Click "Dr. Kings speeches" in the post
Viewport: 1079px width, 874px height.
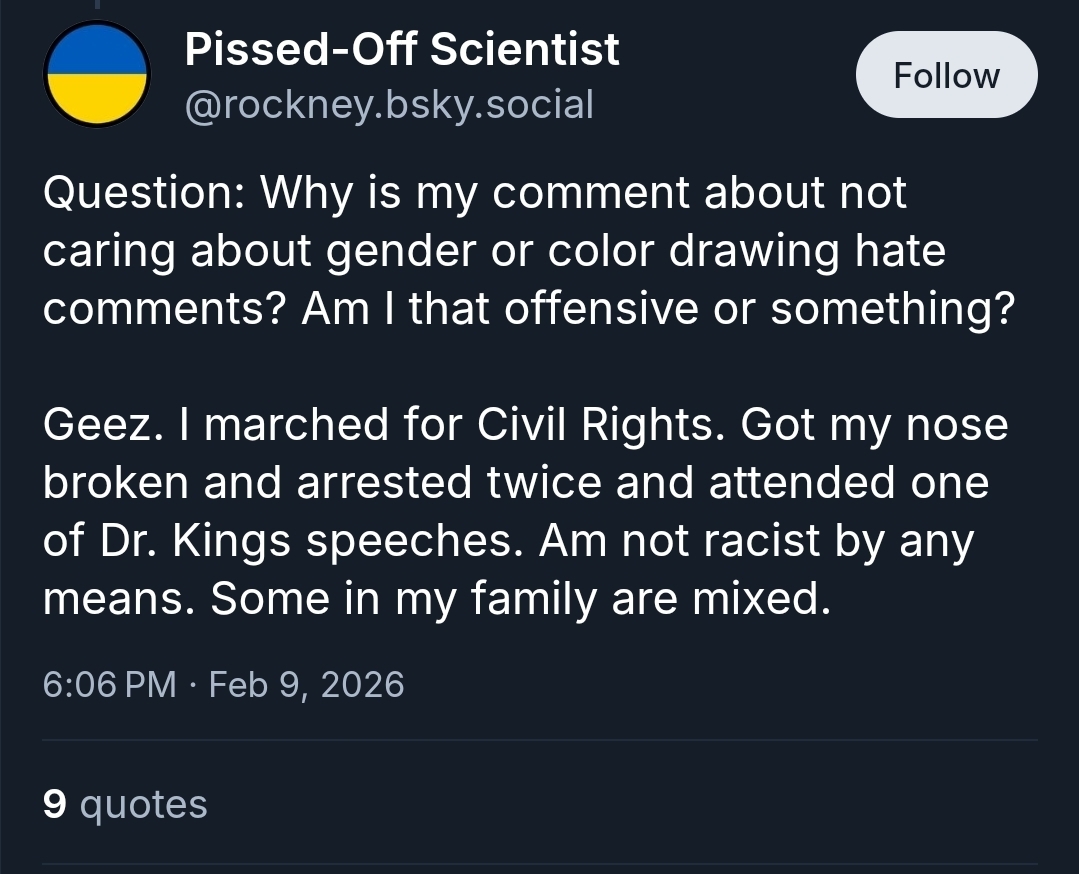[x=311, y=542]
